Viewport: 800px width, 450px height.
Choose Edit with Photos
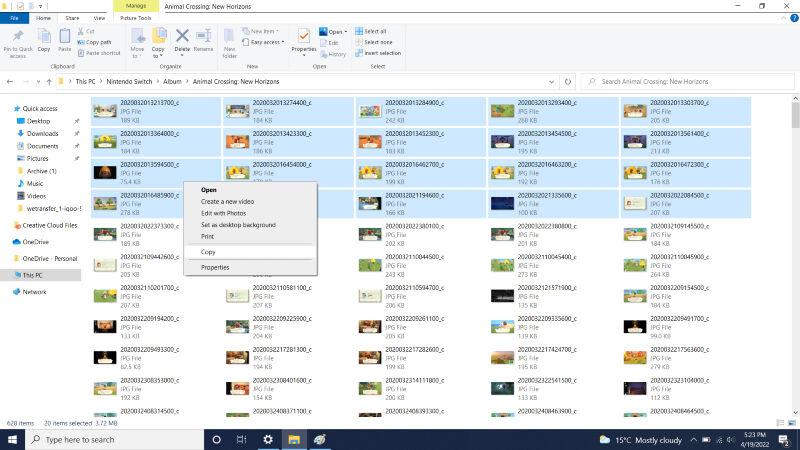point(250,213)
